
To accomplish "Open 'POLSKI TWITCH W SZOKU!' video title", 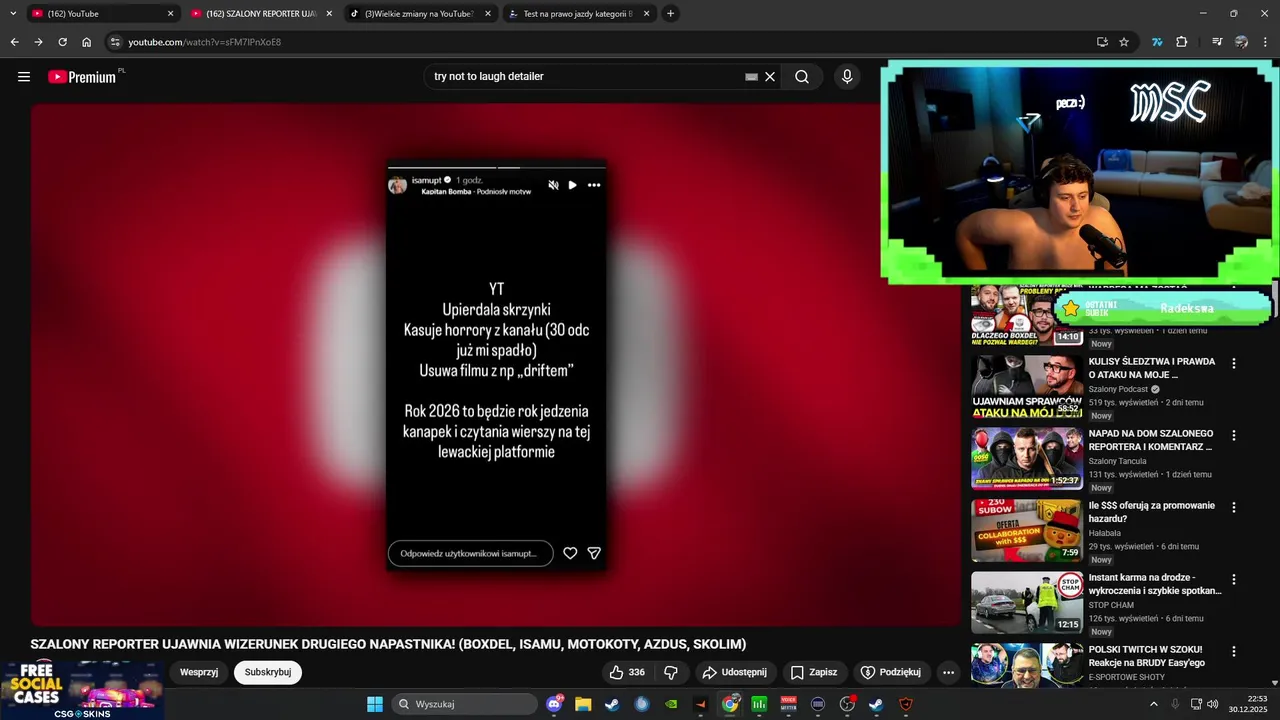I will point(1146,656).
